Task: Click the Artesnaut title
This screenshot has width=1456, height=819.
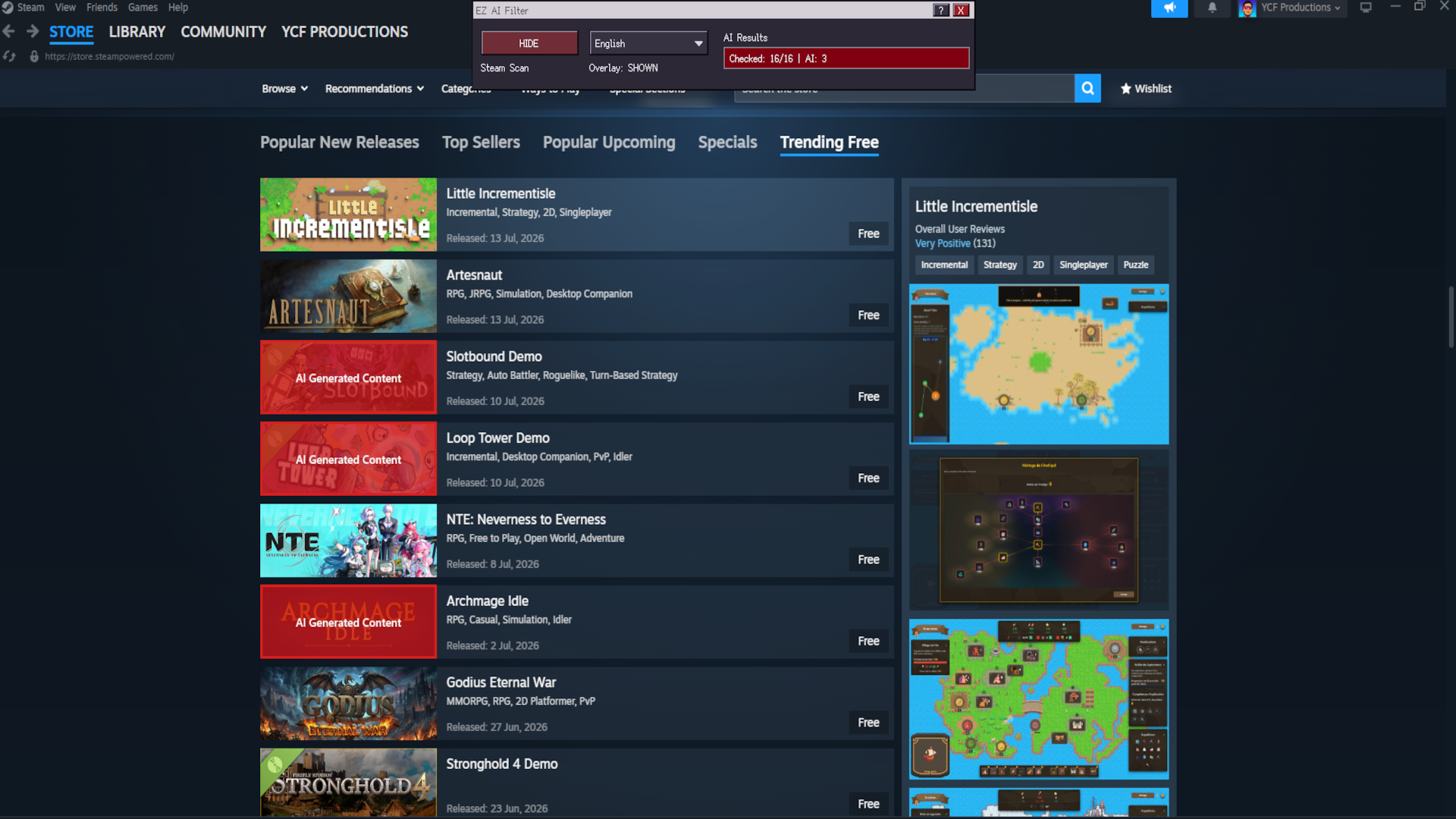Action: point(474,275)
